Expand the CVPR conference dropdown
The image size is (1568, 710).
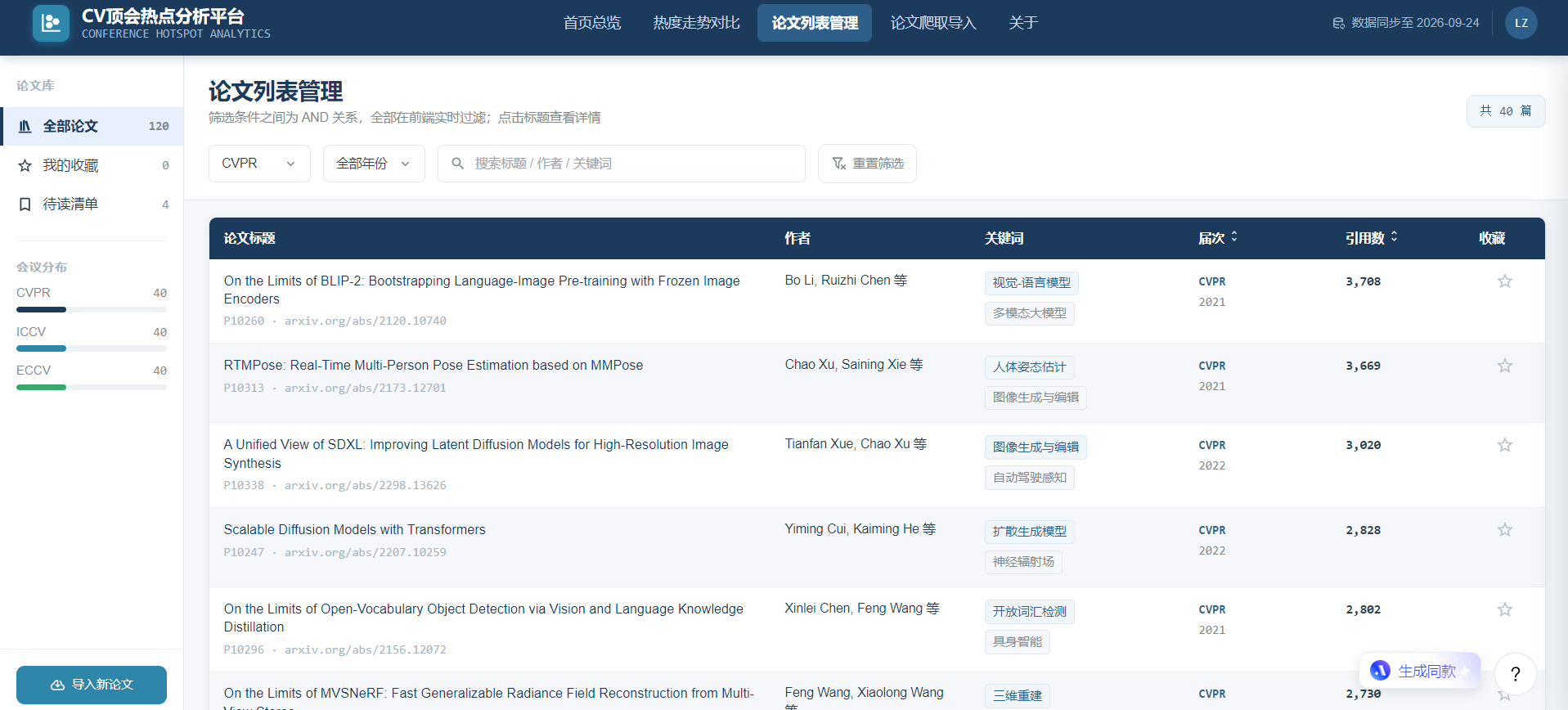(x=259, y=164)
